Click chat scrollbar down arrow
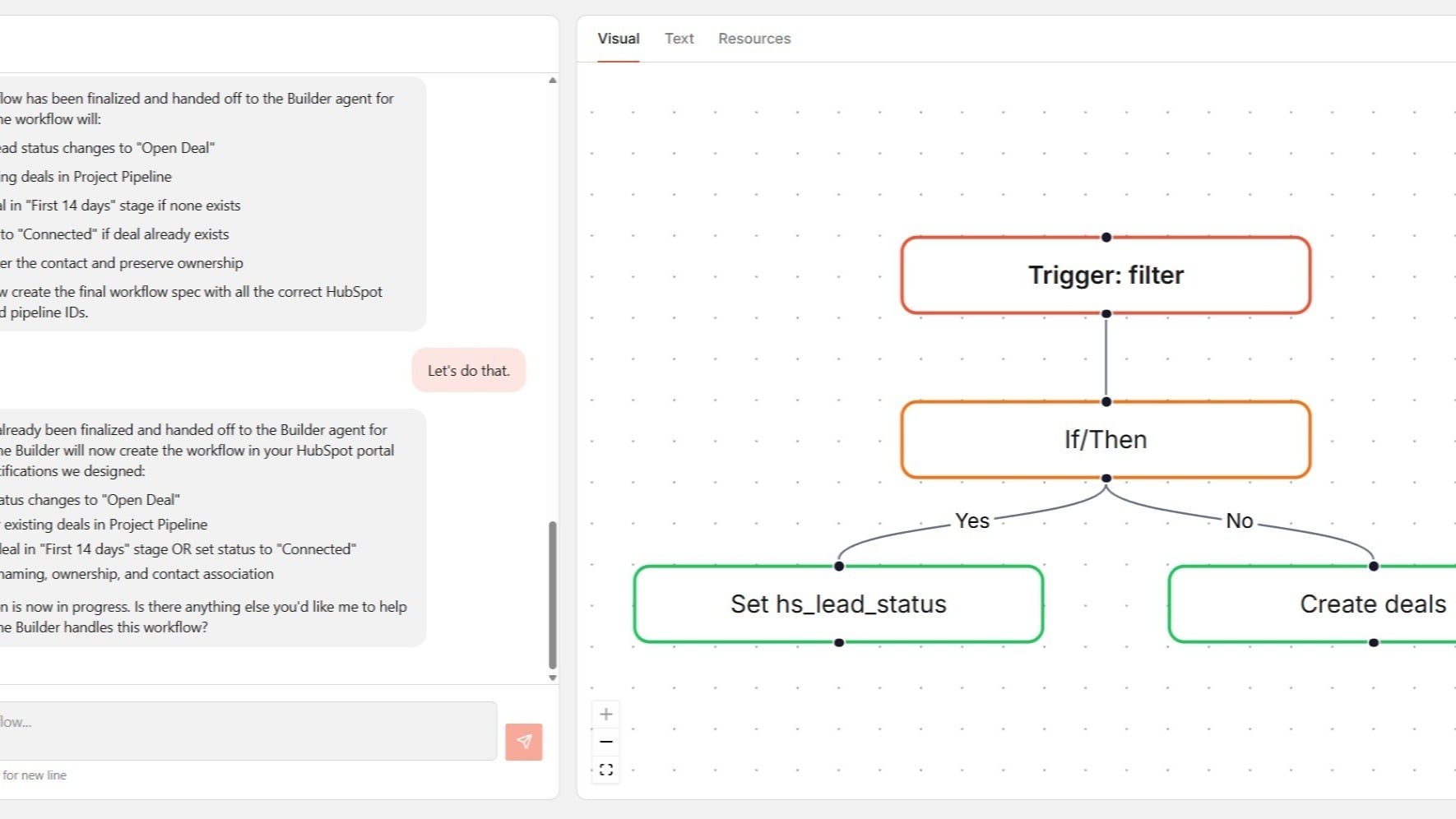Viewport: 1456px width, 819px height. 553,678
